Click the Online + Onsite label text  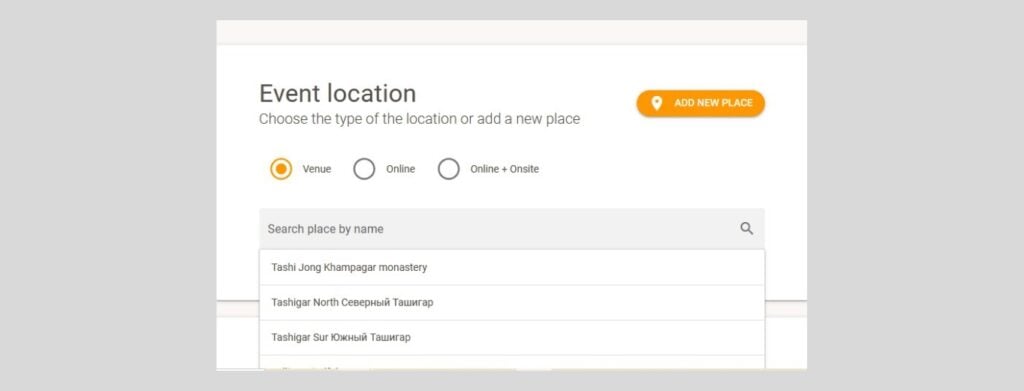pos(505,169)
